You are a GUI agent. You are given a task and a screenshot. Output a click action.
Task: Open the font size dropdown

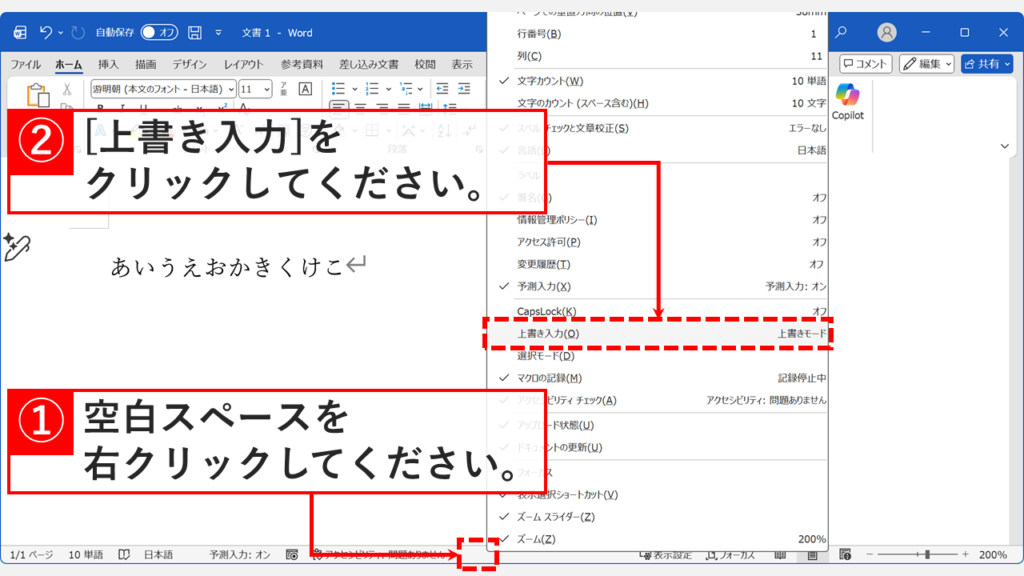pyautogui.click(x=266, y=88)
